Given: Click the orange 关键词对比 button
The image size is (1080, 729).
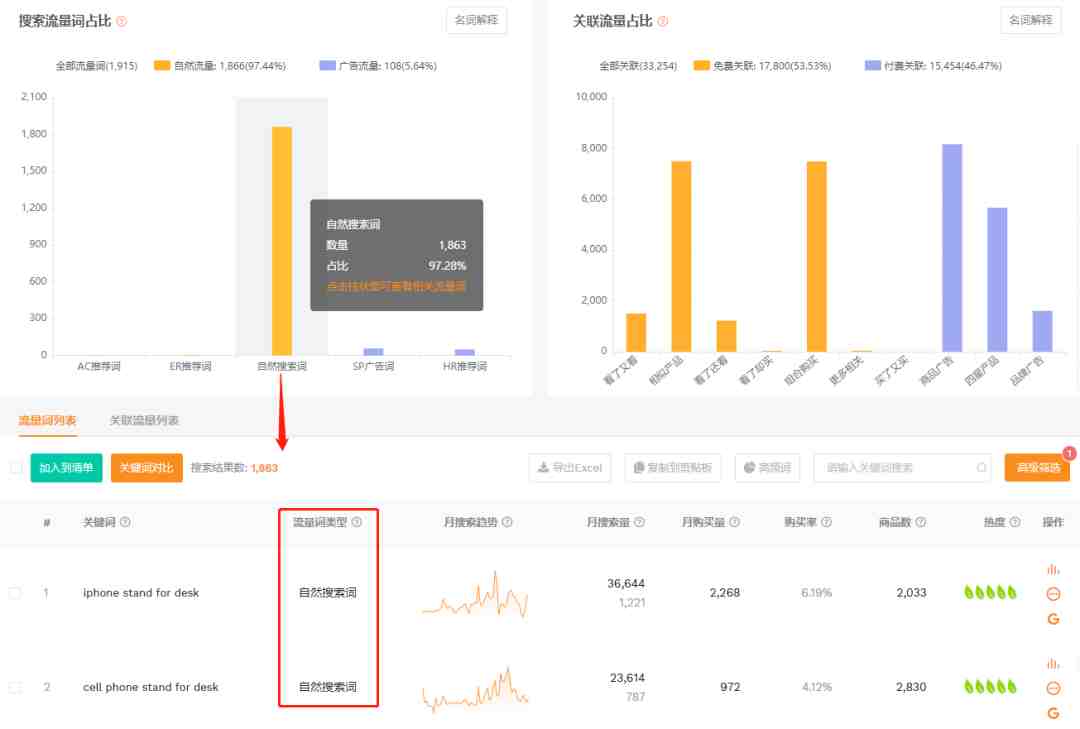Looking at the screenshot, I should [147, 468].
